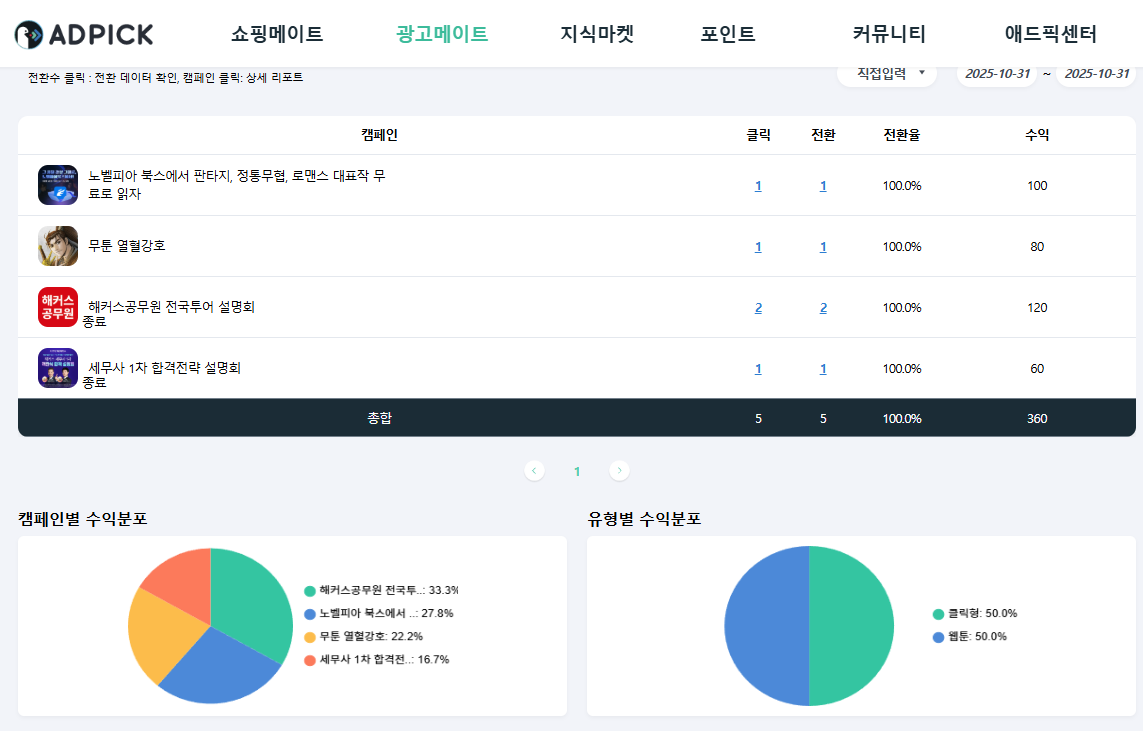Toggle 웹툰 legend marker in type chart
Viewport: 1143px width, 731px height.
point(938,637)
